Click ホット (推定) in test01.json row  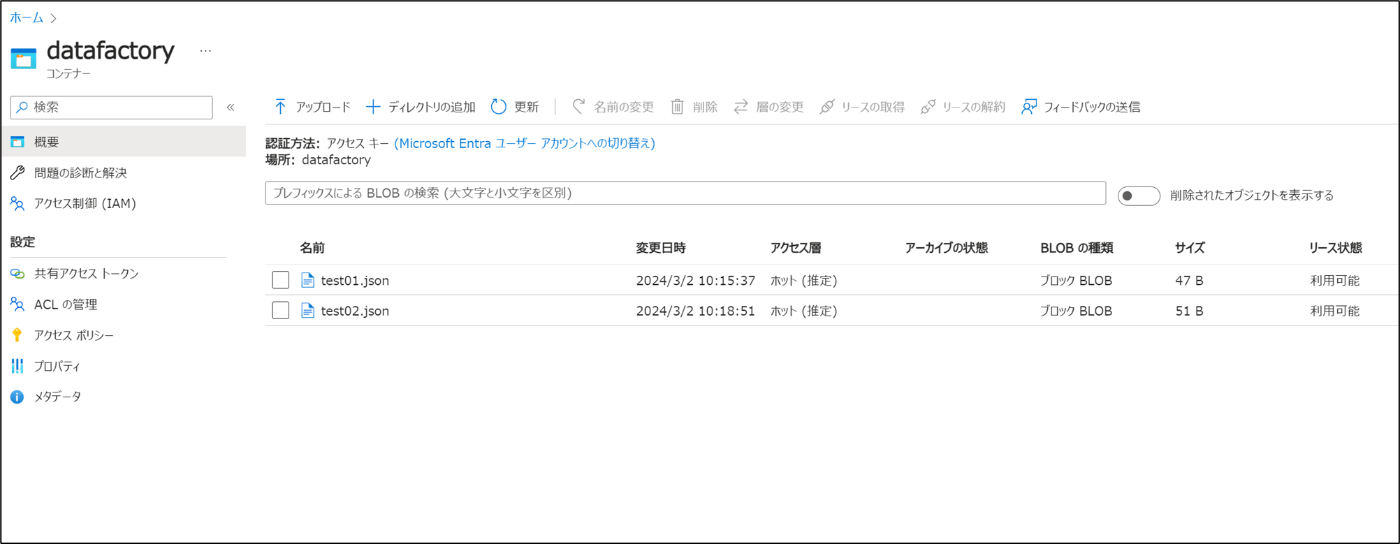(804, 281)
